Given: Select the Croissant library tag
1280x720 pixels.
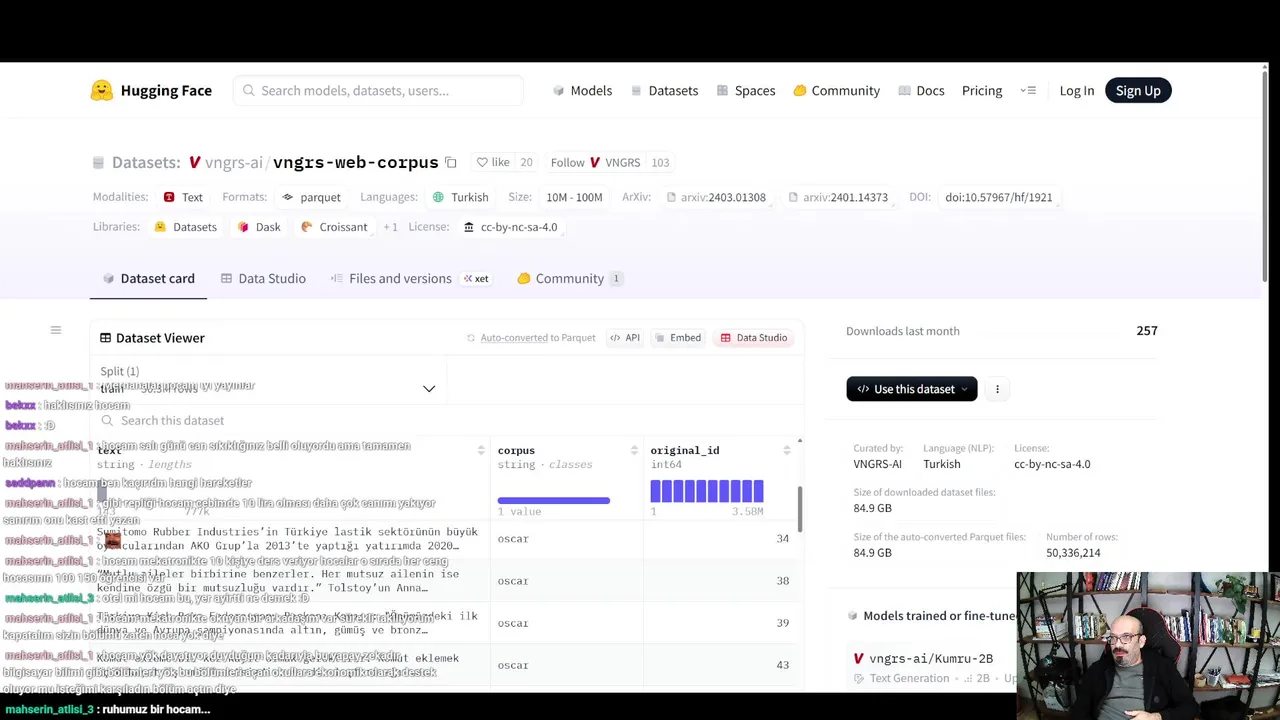Looking at the screenshot, I should 335,227.
